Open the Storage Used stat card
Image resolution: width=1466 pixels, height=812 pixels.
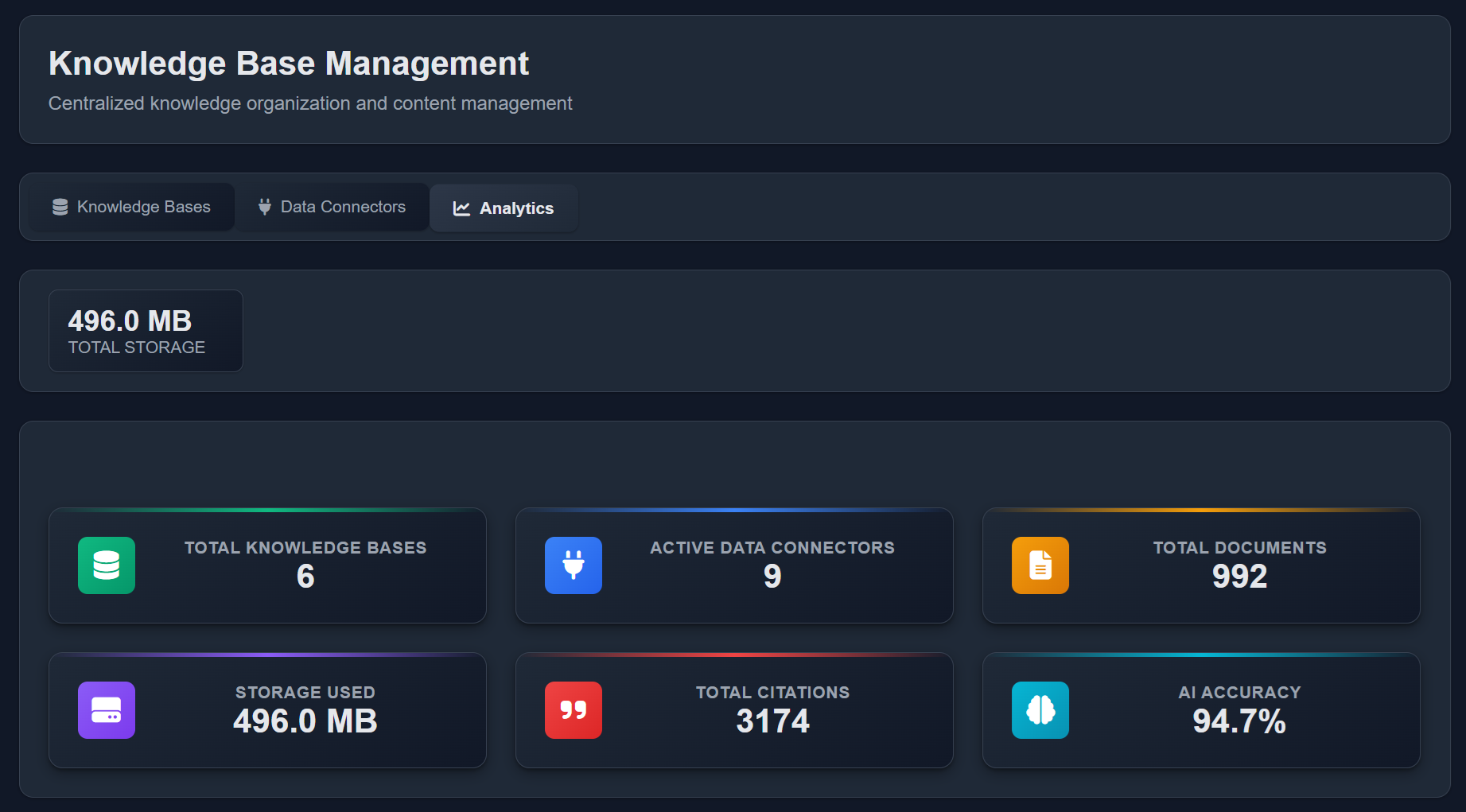(x=267, y=710)
